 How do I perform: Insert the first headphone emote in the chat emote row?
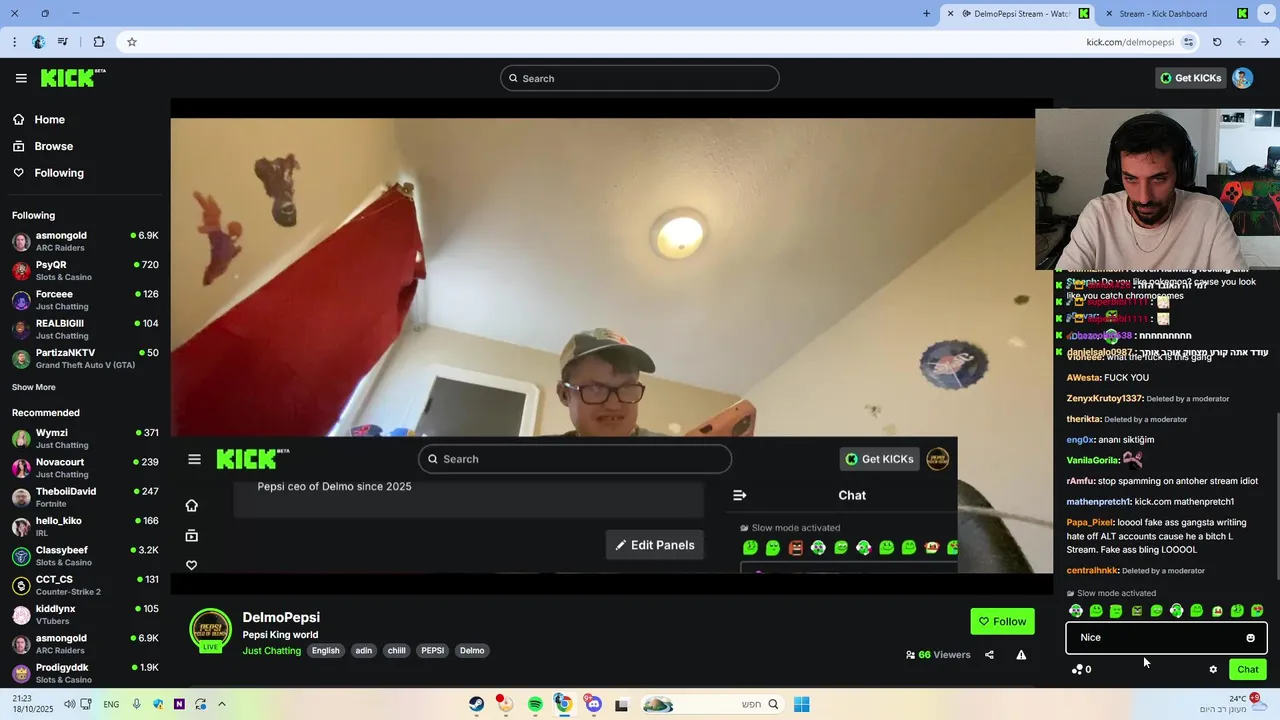click(x=1076, y=611)
